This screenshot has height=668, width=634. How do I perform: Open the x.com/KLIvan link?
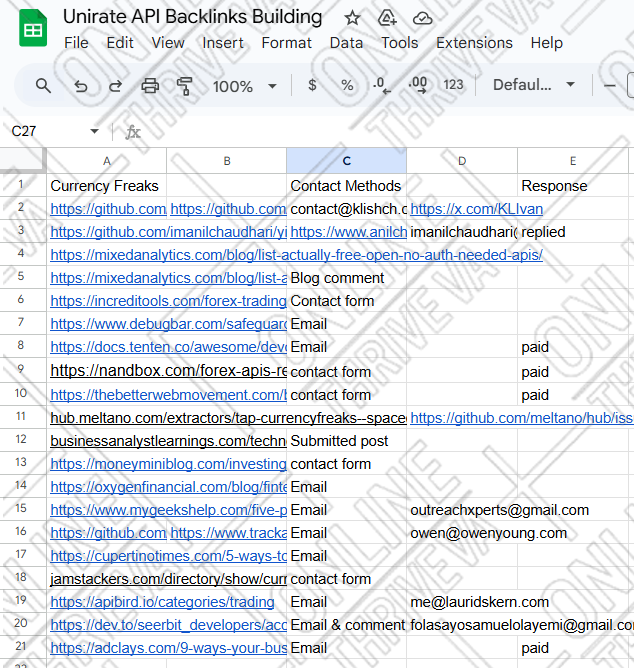click(x=476, y=209)
